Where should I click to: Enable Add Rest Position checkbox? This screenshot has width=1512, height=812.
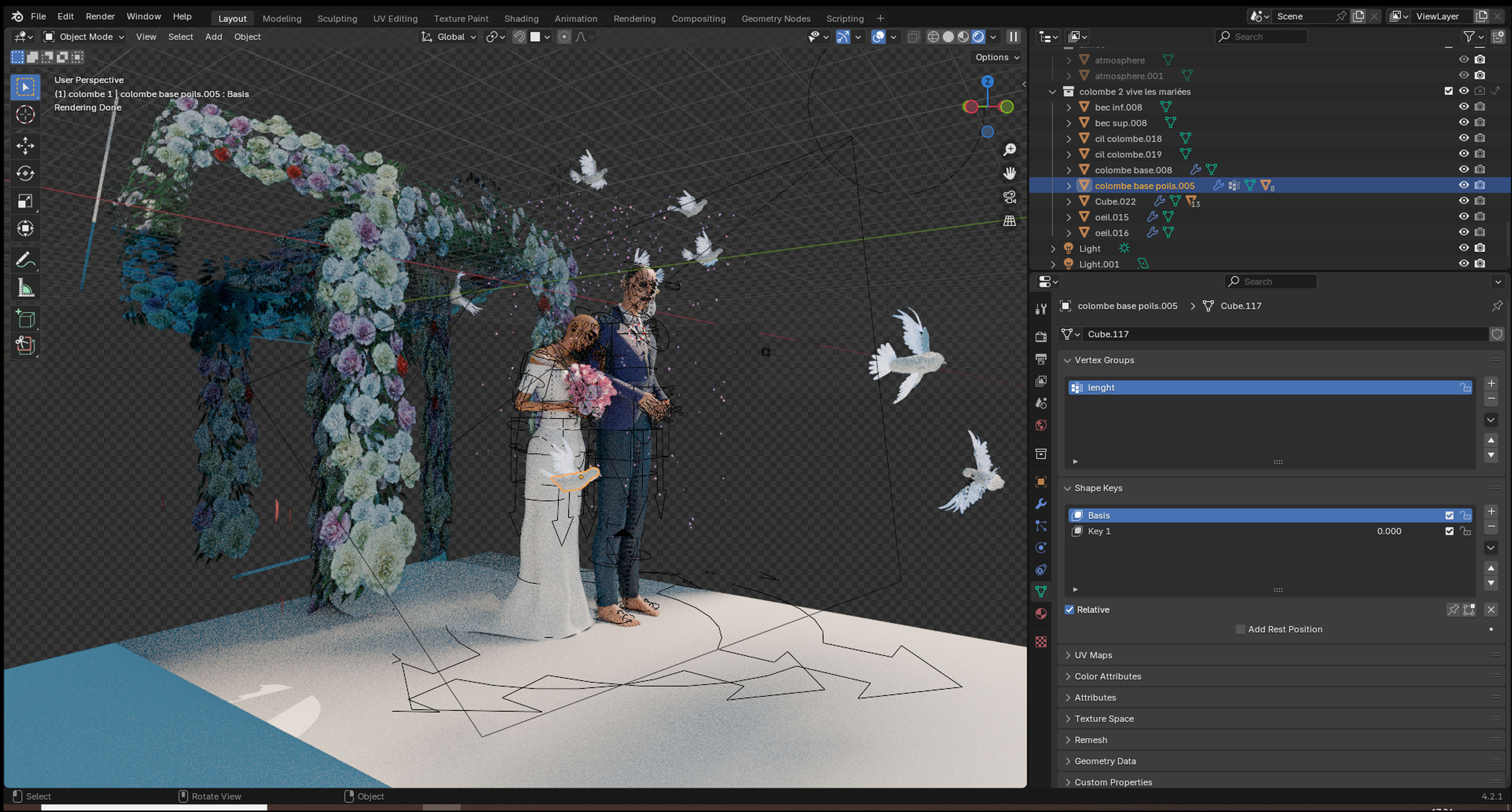(x=1240, y=629)
